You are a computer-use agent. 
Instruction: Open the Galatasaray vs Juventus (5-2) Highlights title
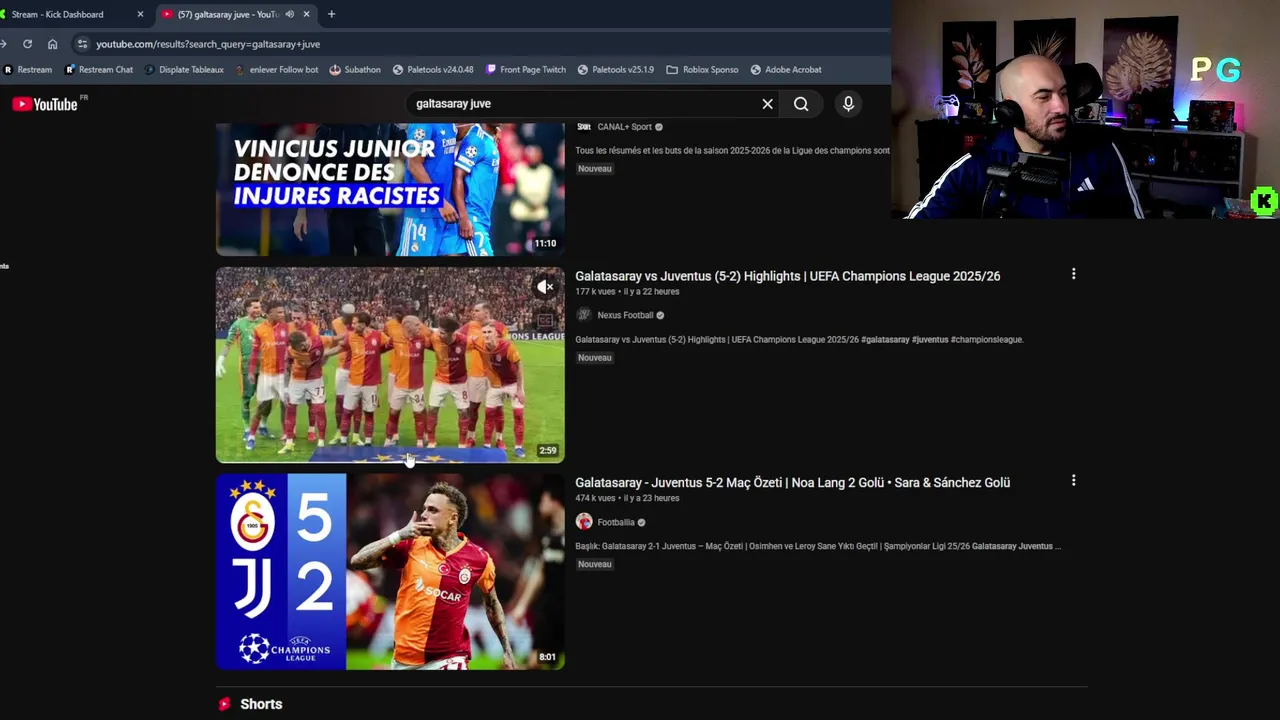coord(787,276)
